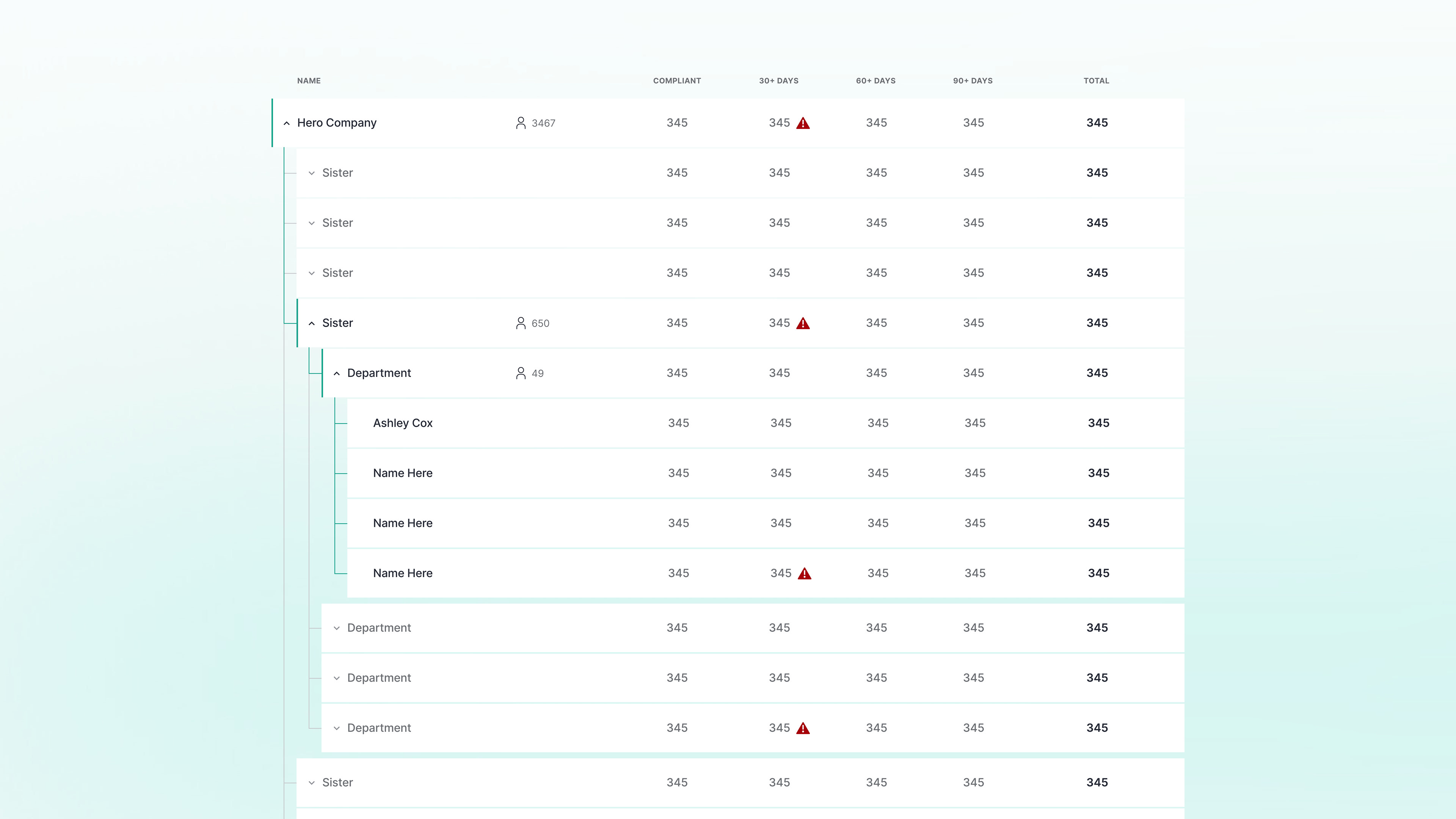Screen dimensions: 1456x819
Task: Select the Ashley Cox name
Action: 402,423
